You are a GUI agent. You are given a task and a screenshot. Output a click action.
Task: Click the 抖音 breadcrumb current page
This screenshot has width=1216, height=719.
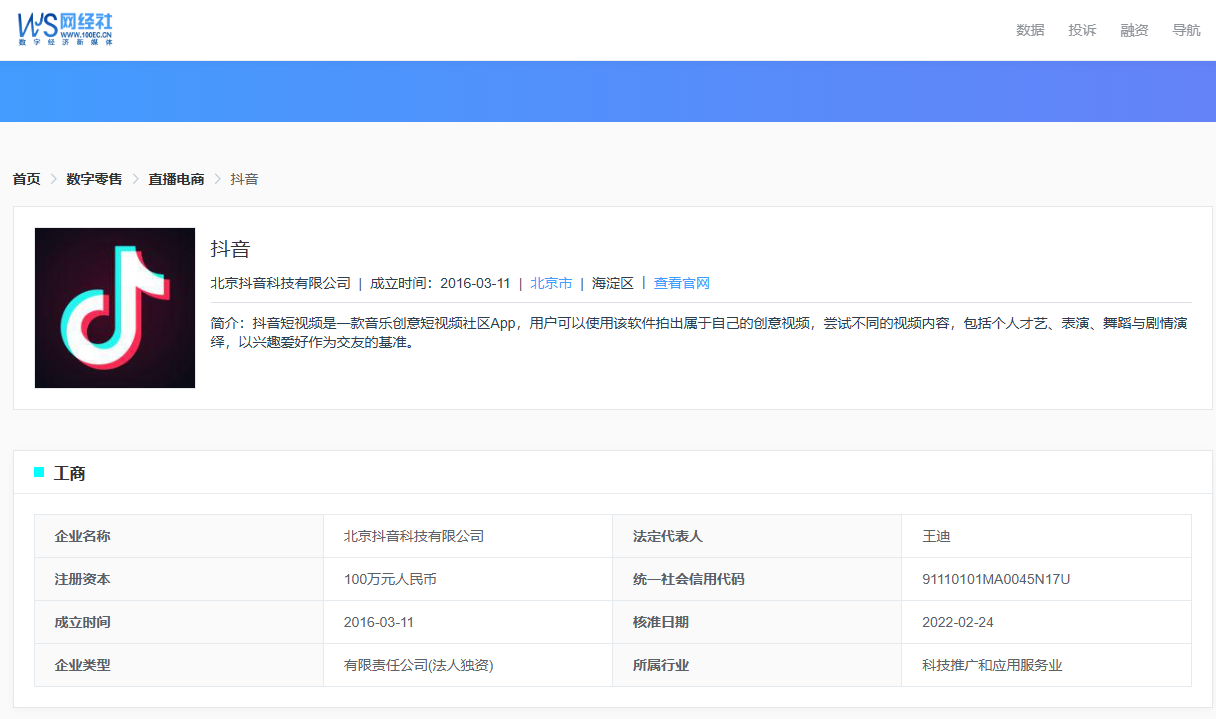click(x=245, y=179)
